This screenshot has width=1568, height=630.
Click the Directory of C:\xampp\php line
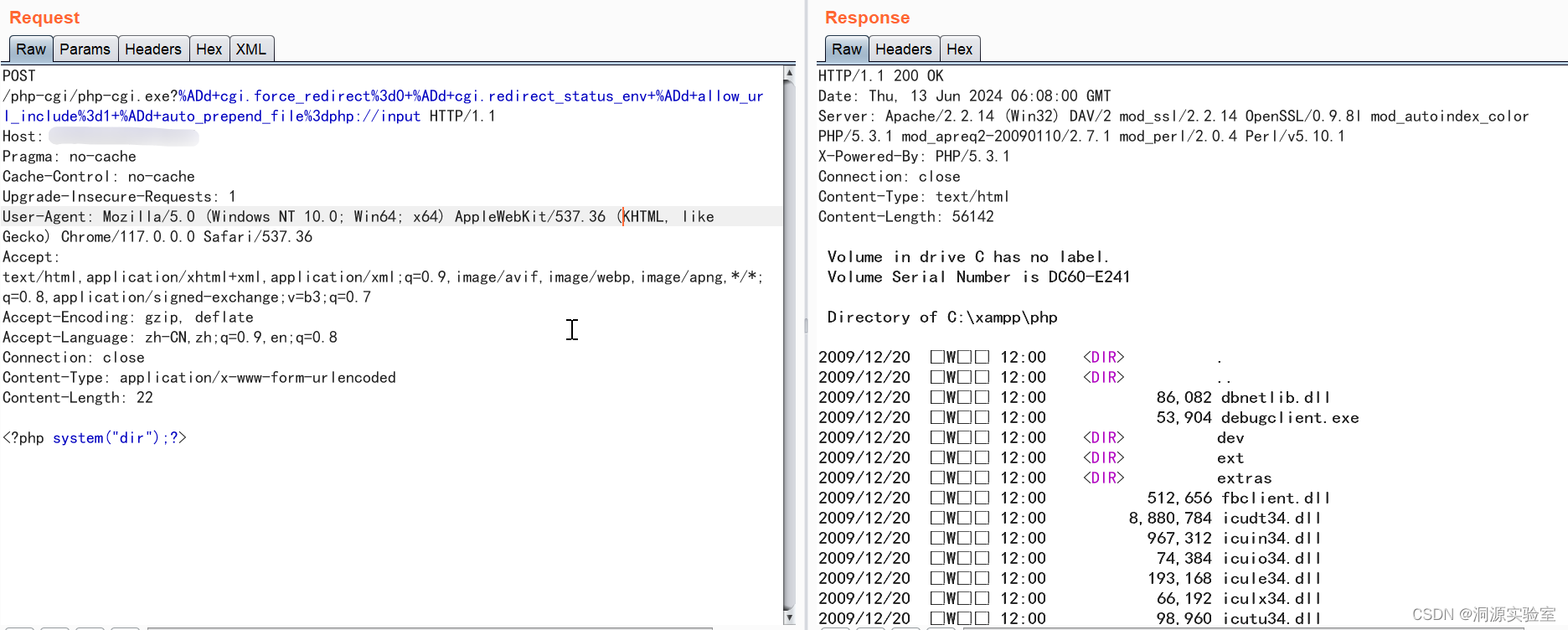(x=942, y=318)
